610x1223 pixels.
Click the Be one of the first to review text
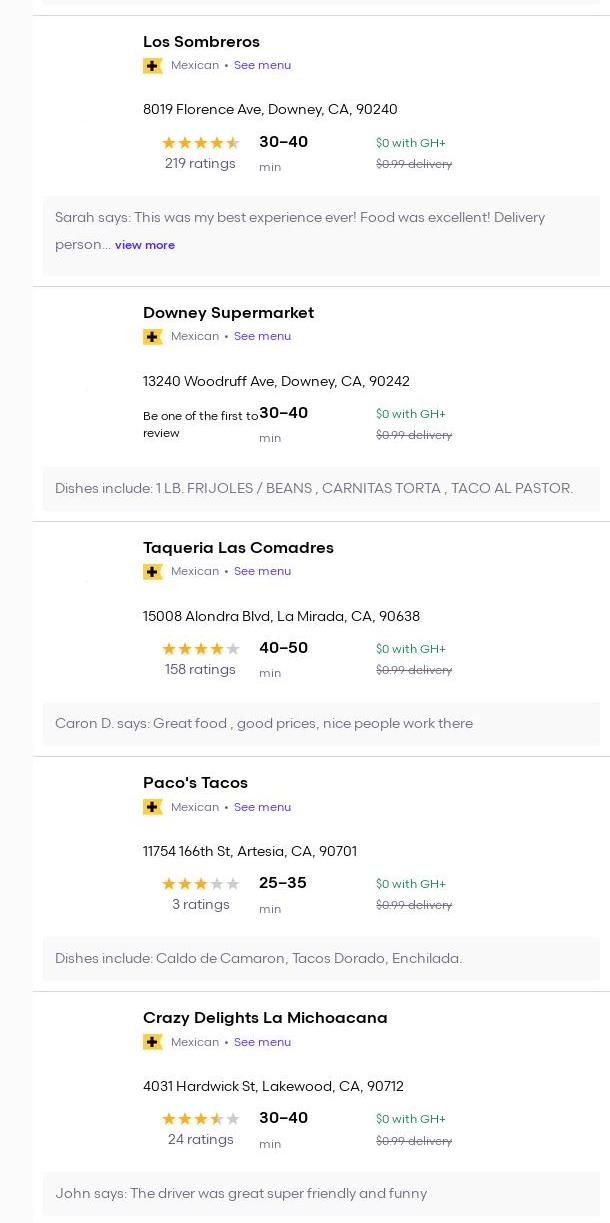click(200, 425)
